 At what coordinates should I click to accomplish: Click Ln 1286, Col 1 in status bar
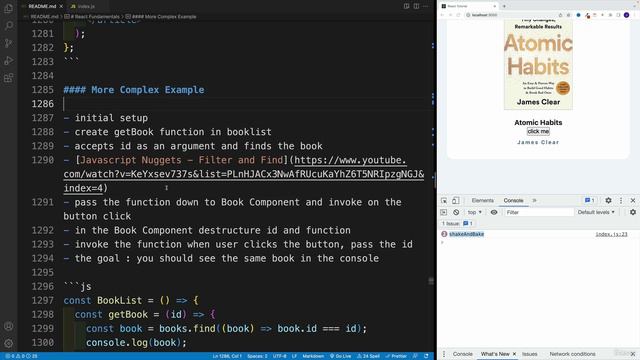point(227,356)
